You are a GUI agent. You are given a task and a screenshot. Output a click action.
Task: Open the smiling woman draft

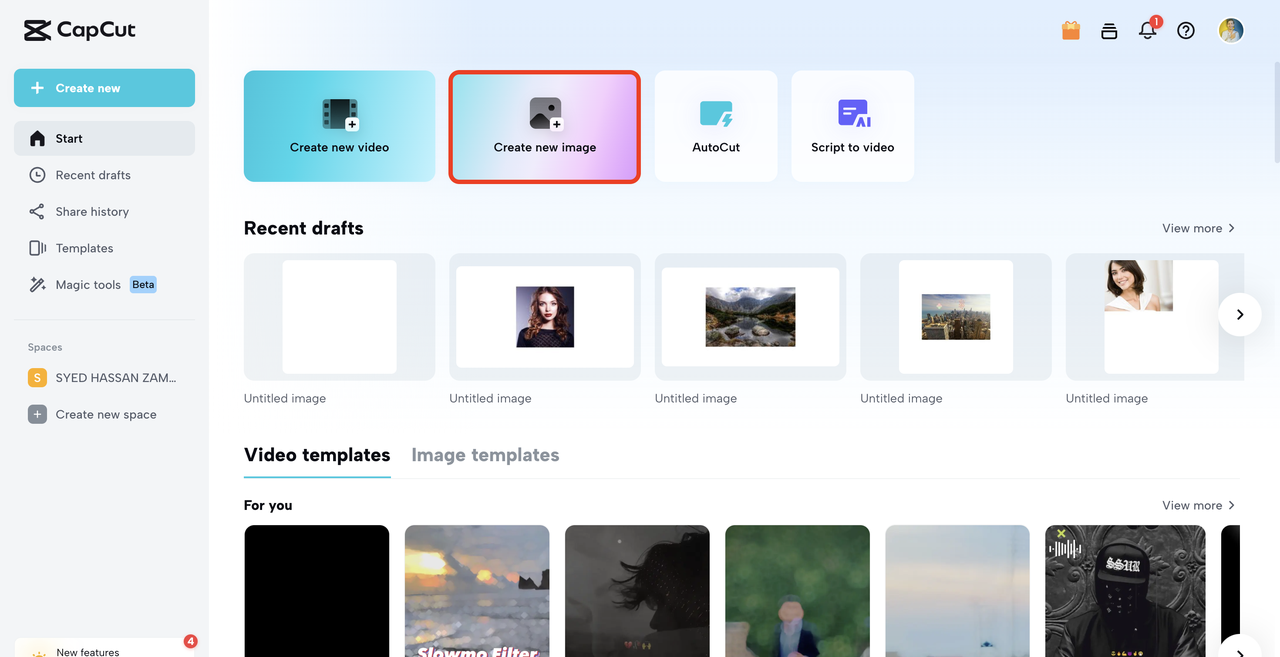click(1155, 316)
